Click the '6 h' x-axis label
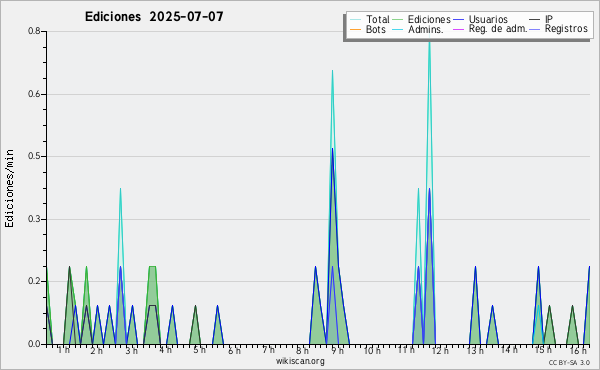The width and height of the screenshot is (600, 370). [235, 351]
